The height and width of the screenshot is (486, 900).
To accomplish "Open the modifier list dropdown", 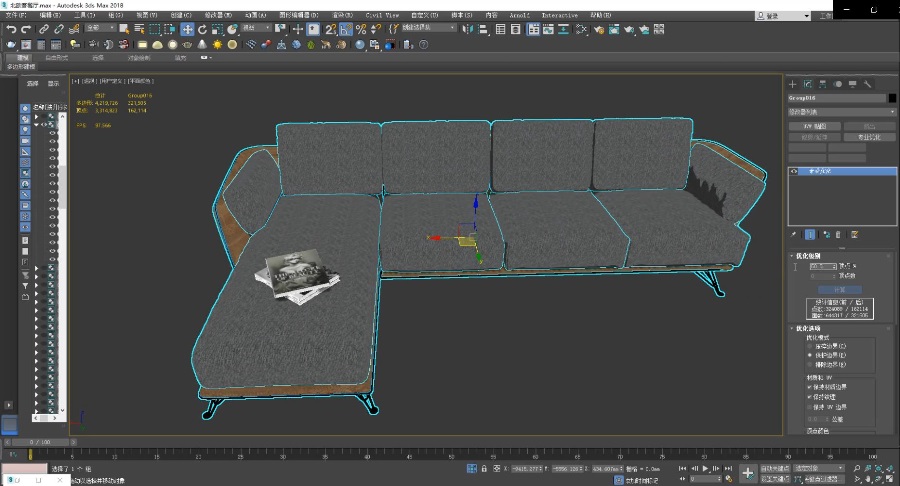I will [x=841, y=112].
